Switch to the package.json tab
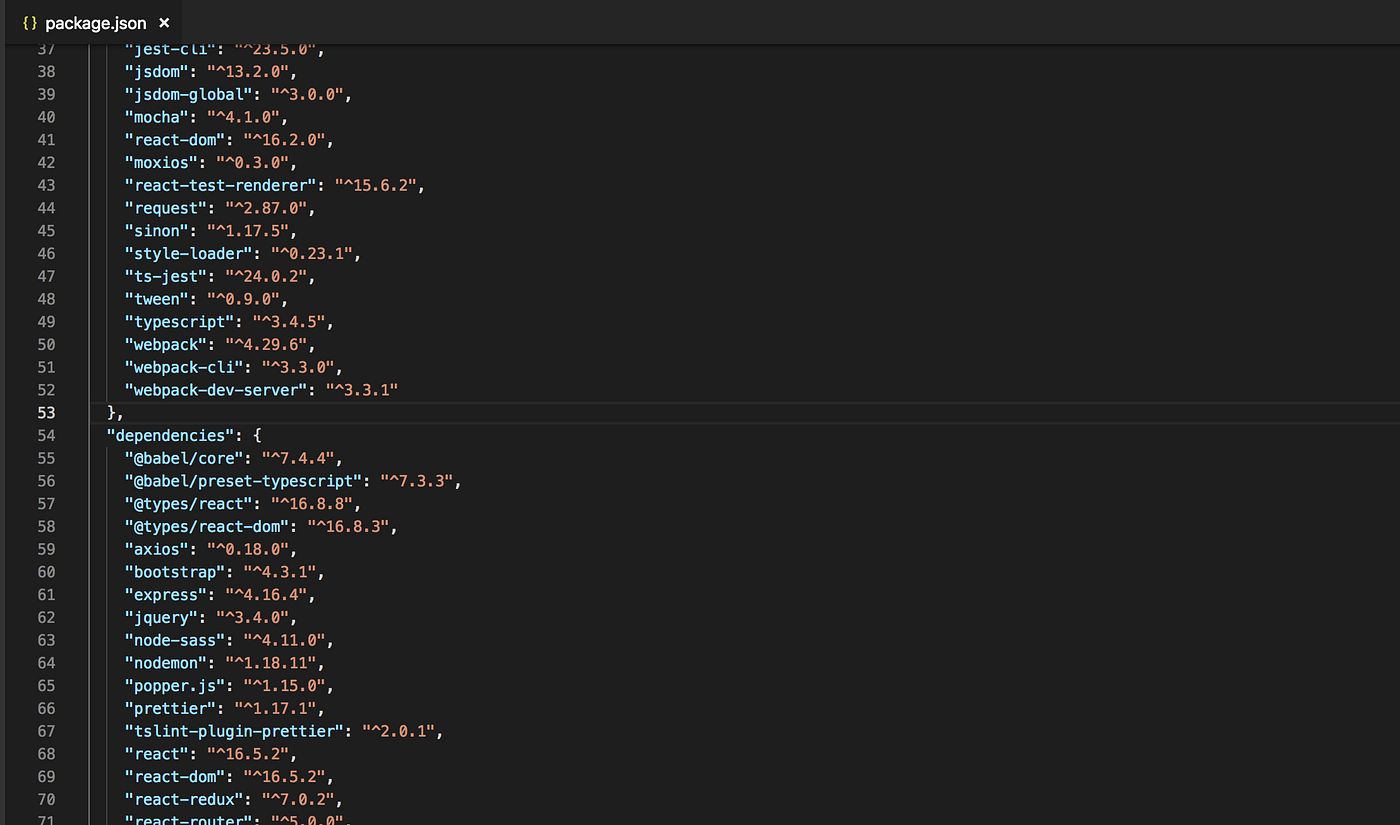1400x825 pixels. [x=95, y=22]
